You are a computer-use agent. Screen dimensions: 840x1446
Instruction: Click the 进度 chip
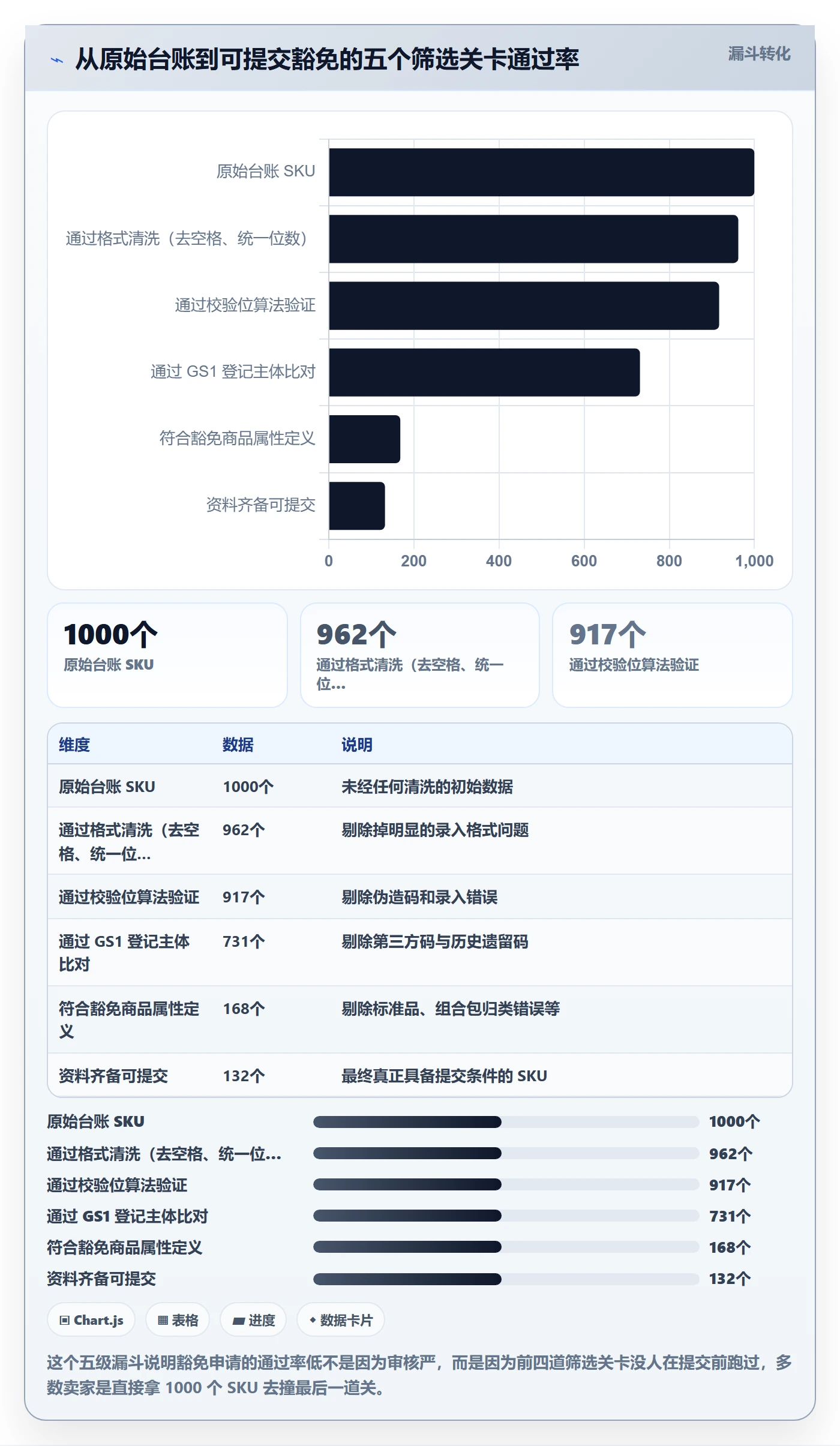click(x=253, y=1320)
